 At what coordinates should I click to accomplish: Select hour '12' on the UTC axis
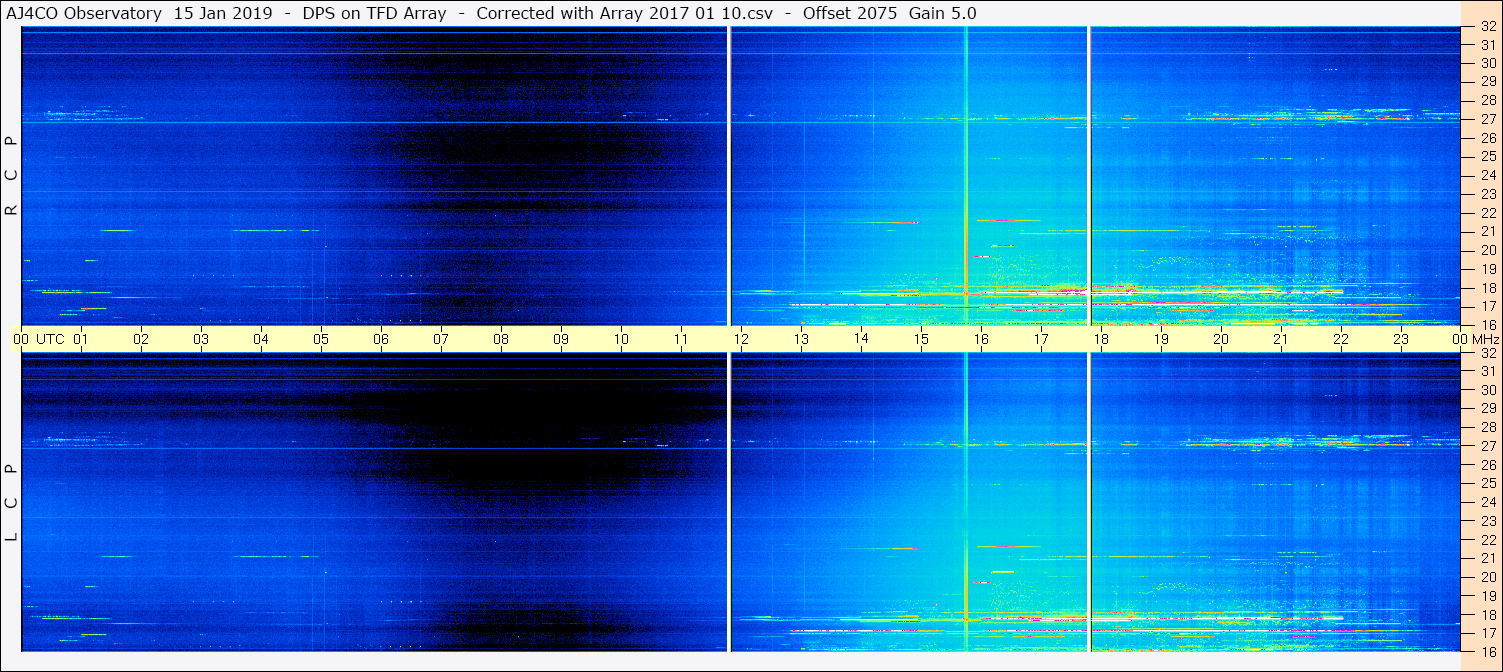coord(741,339)
